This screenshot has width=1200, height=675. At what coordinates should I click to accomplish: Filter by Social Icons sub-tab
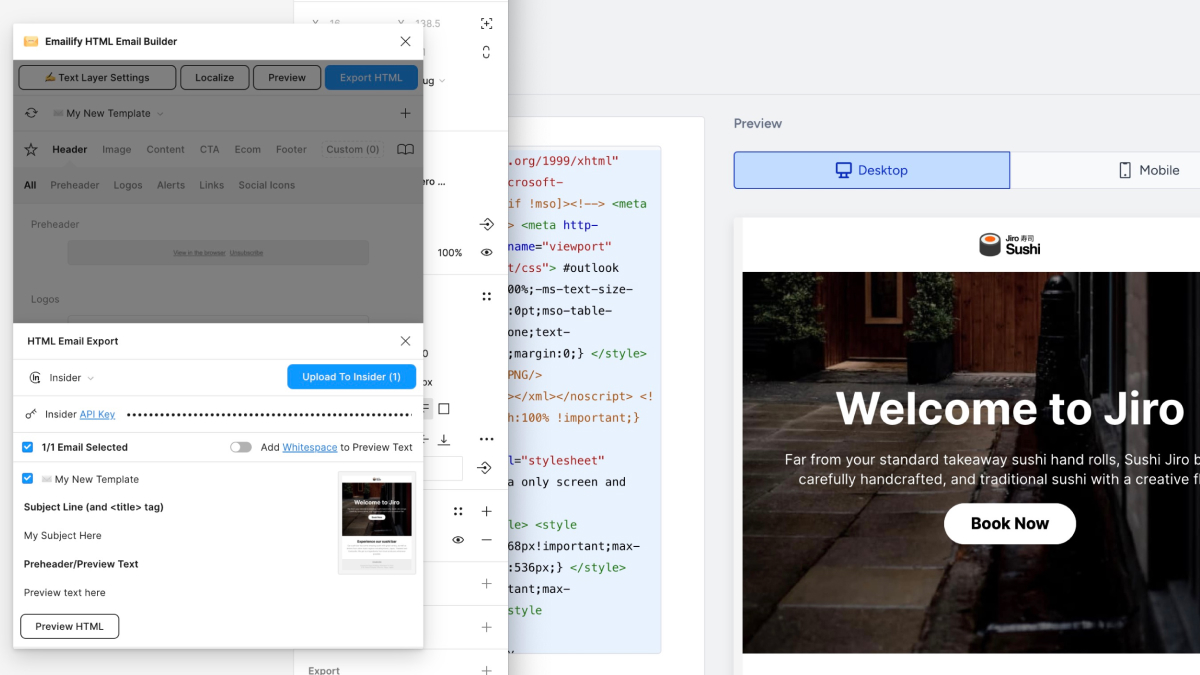click(267, 185)
